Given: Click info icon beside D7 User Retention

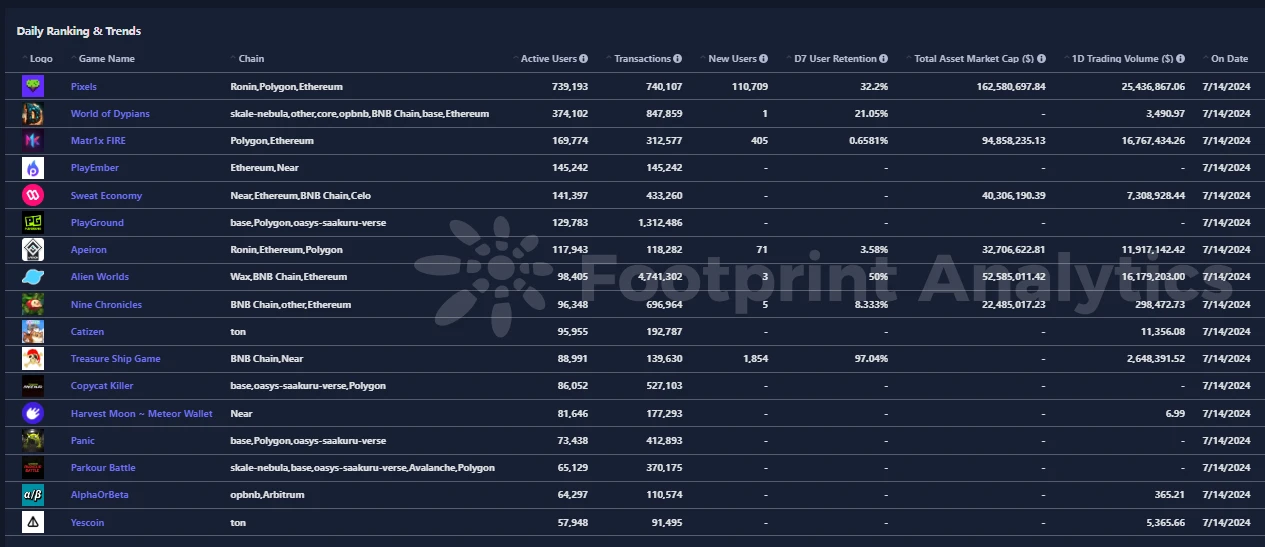Looking at the screenshot, I should [x=883, y=59].
